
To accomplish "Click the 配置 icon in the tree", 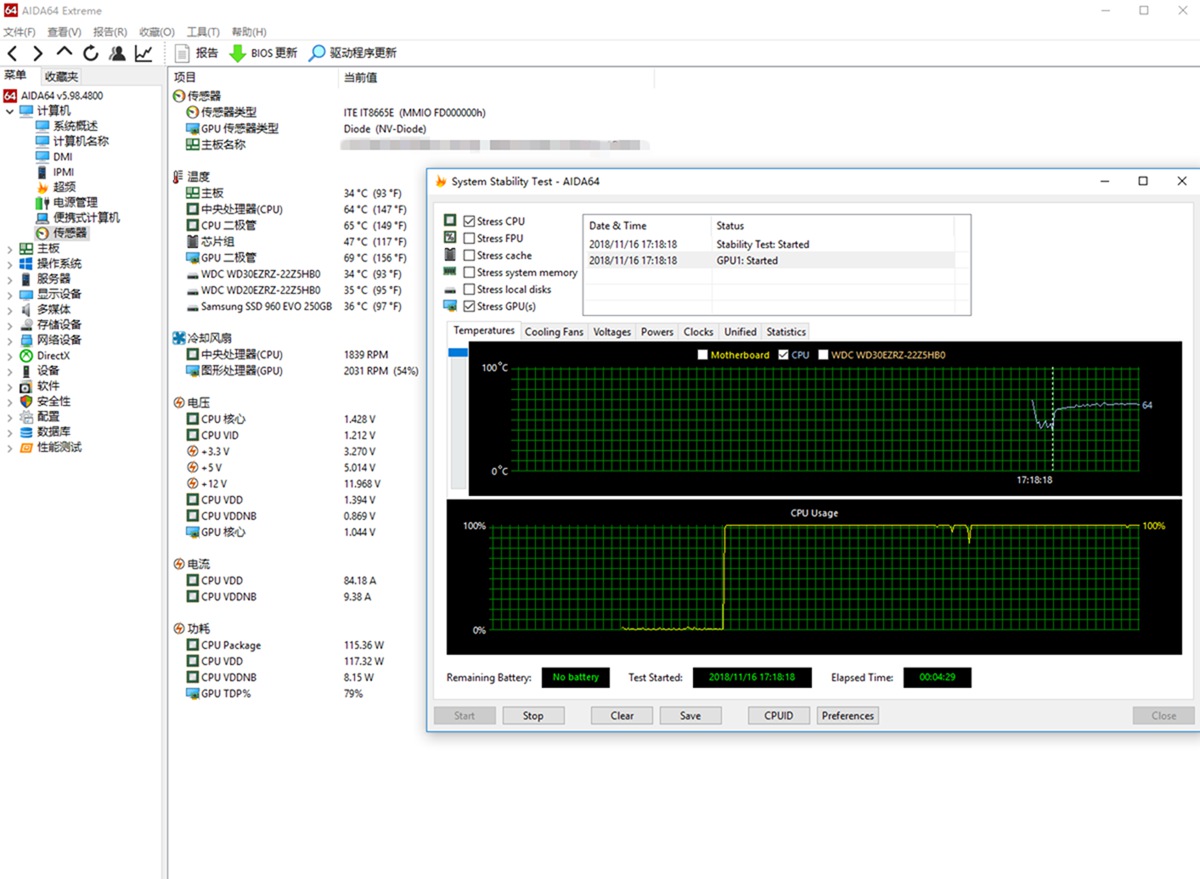I will tap(26, 417).
